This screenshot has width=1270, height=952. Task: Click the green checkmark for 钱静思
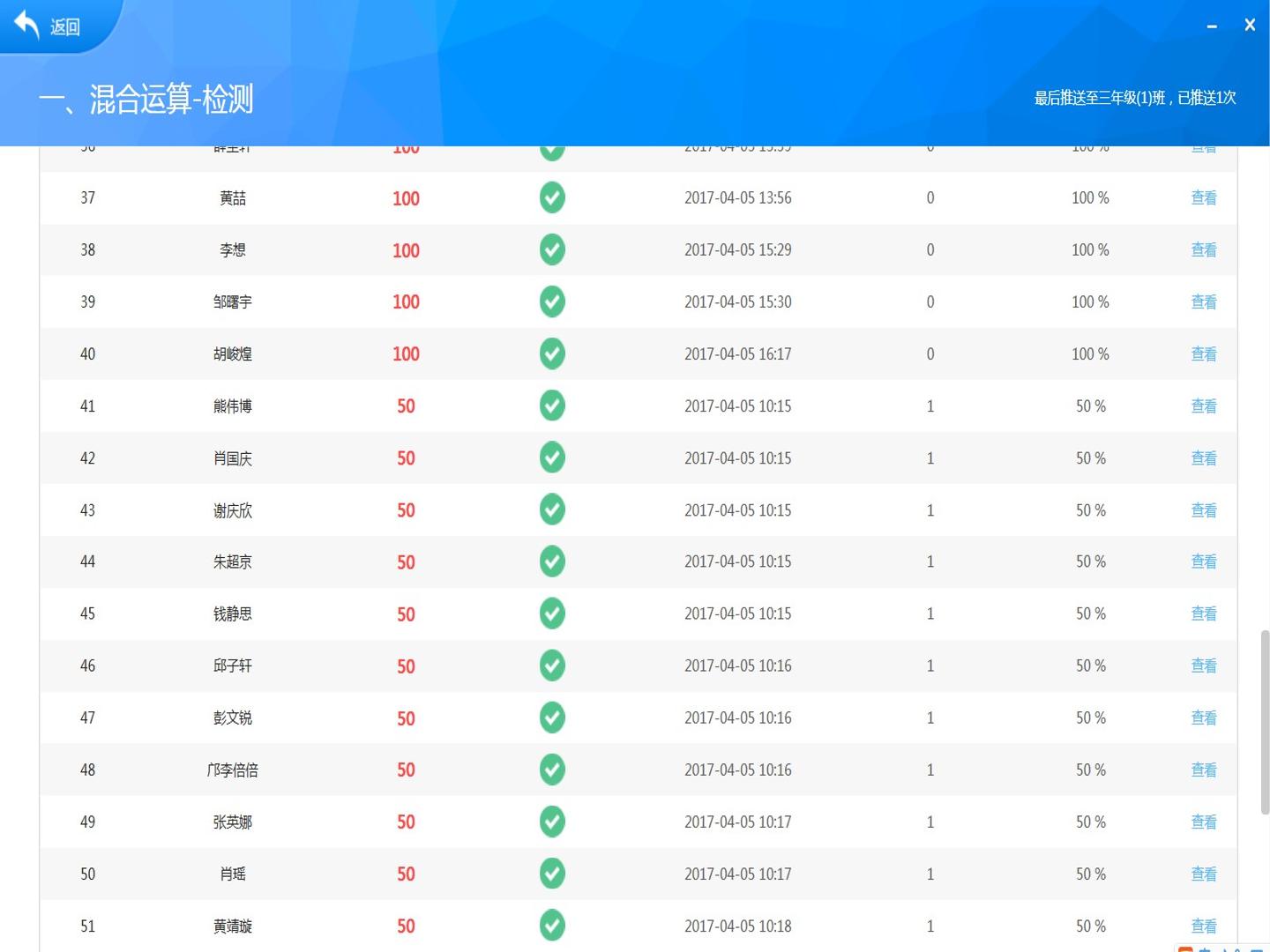552,614
